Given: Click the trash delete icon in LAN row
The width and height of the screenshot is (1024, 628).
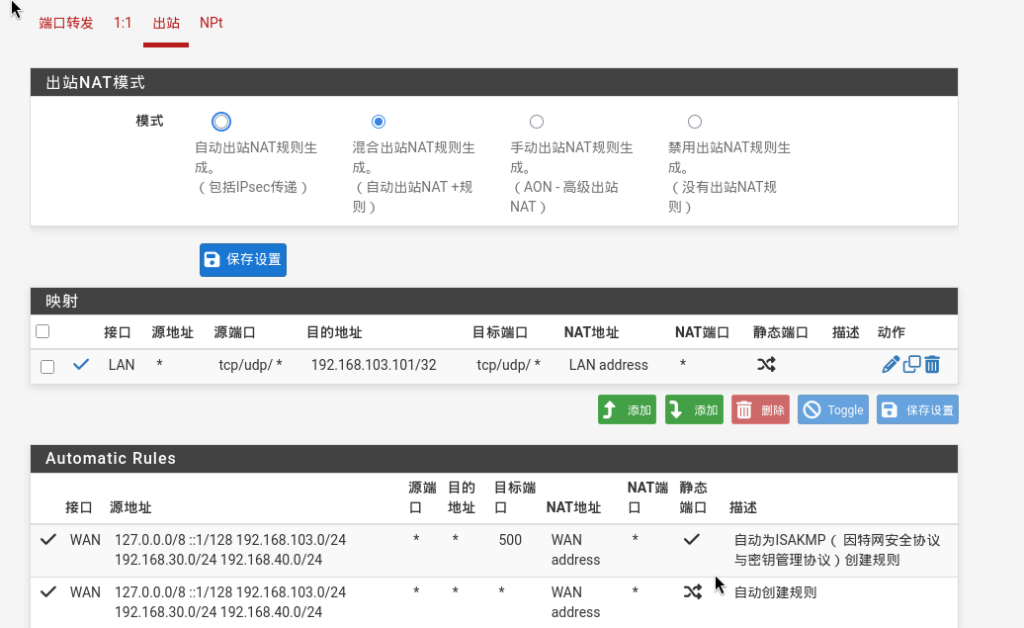Looking at the screenshot, I should 932,365.
